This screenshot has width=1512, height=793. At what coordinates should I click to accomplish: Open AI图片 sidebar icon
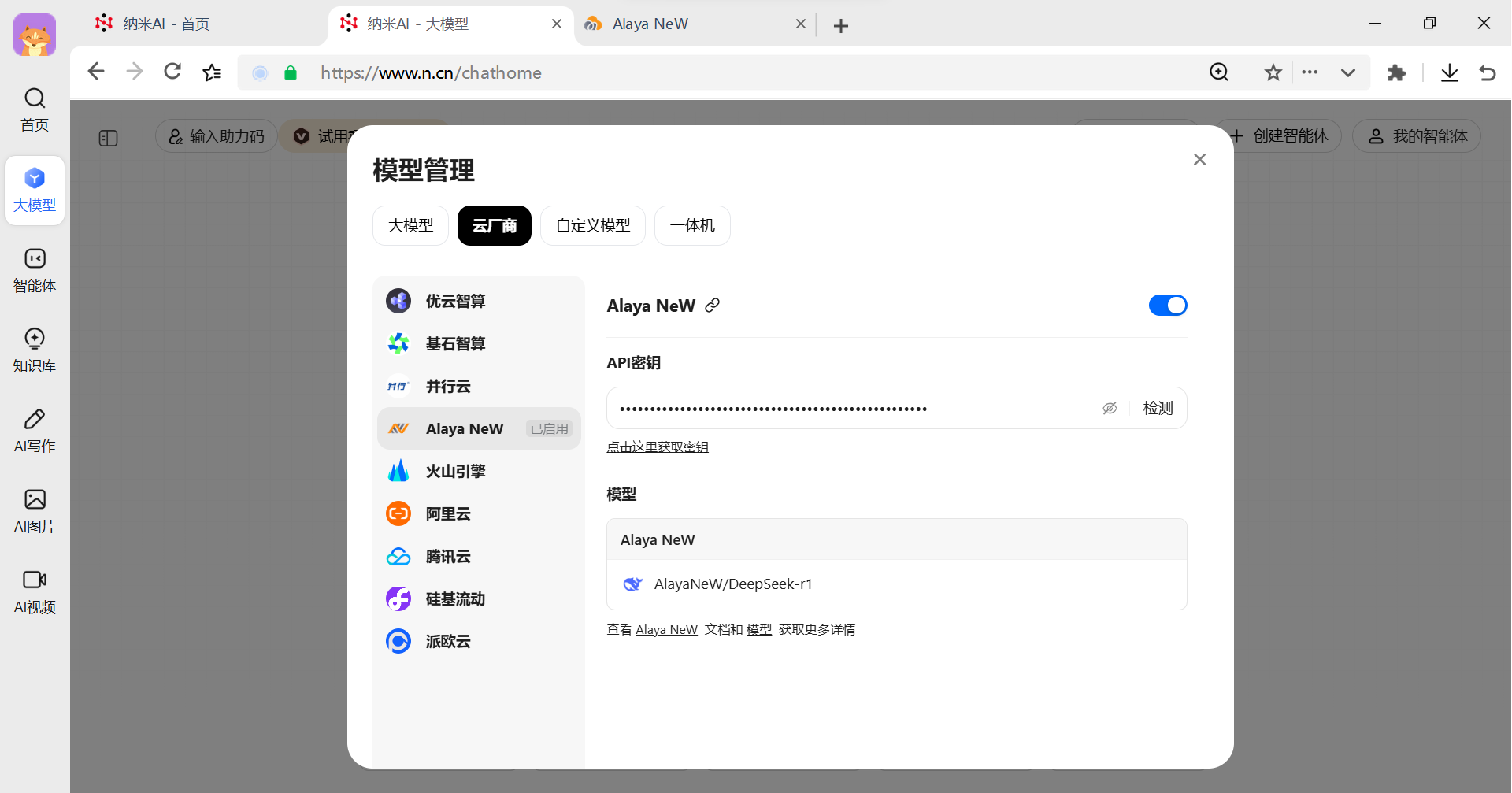[35, 510]
